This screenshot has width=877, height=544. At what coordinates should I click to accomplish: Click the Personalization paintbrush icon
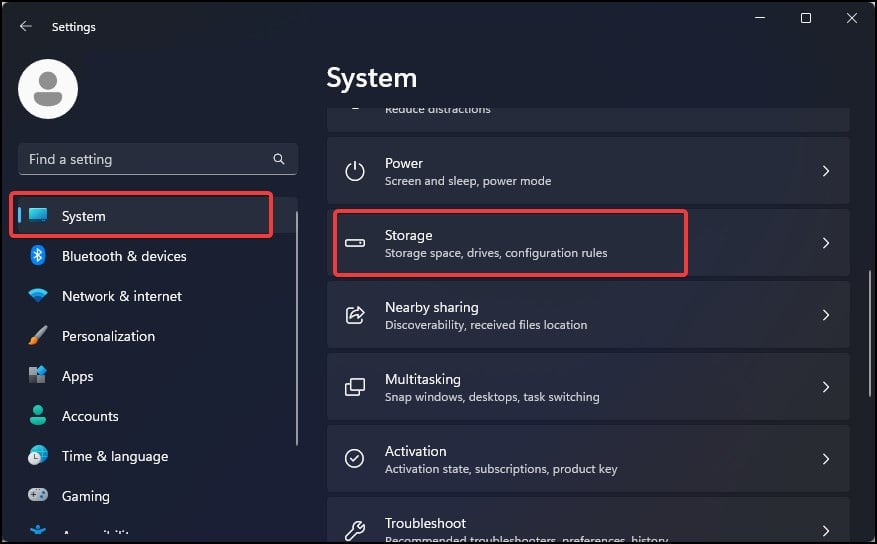coord(38,335)
